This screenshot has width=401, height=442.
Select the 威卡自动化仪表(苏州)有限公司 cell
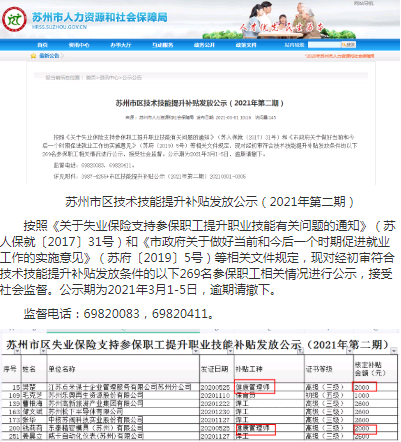tap(123, 436)
